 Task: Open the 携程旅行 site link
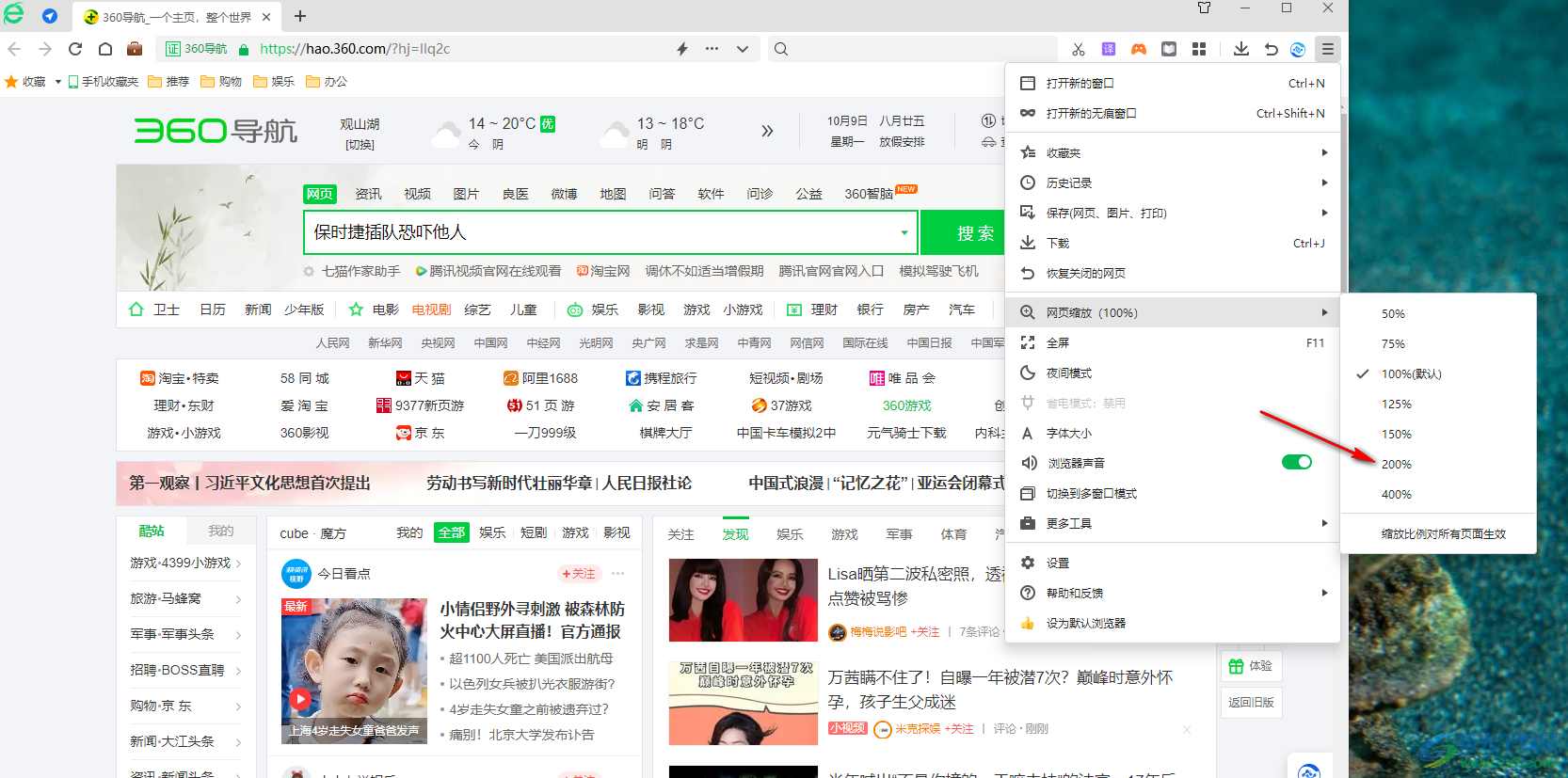coord(661,378)
